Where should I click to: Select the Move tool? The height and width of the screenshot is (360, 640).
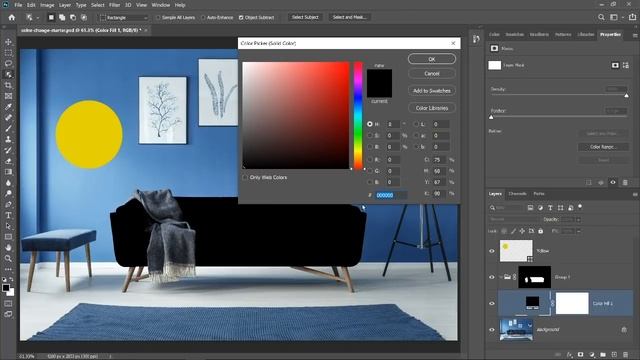click(x=8, y=42)
